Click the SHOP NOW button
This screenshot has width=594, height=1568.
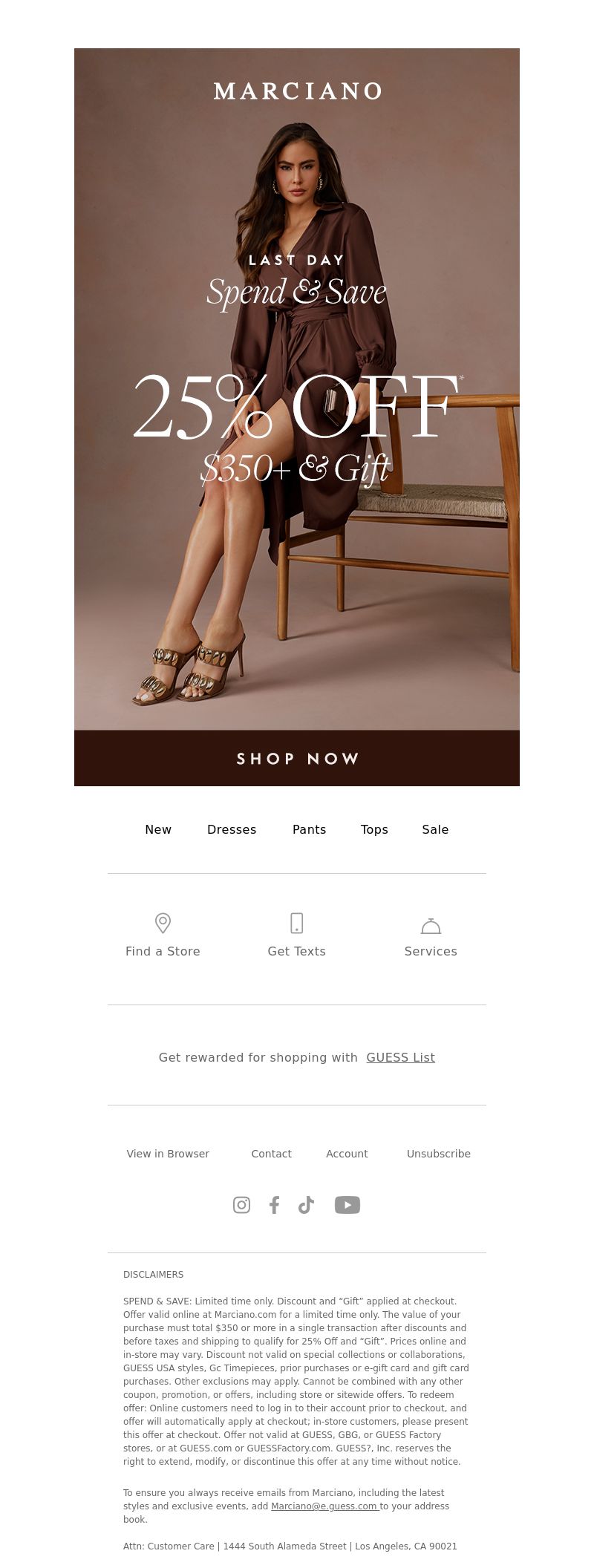(x=297, y=758)
